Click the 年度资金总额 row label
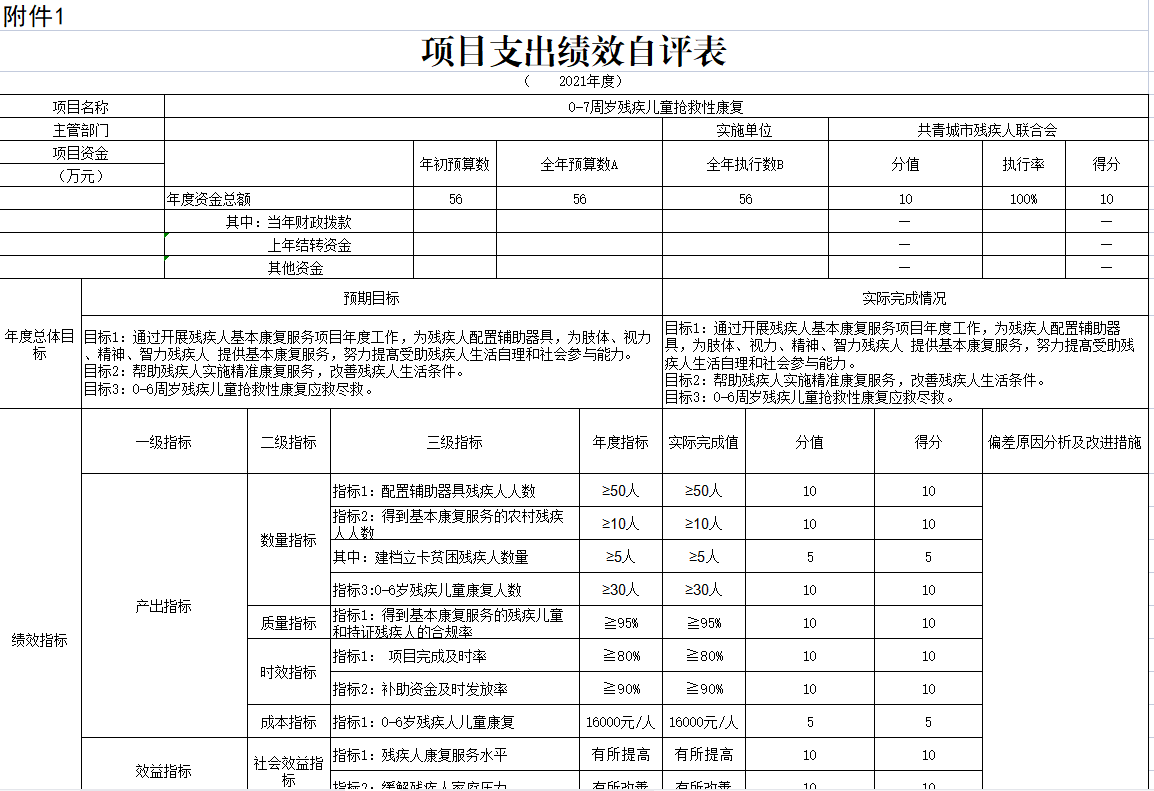The height and width of the screenshot is (791, 1154). coord(216,199)
